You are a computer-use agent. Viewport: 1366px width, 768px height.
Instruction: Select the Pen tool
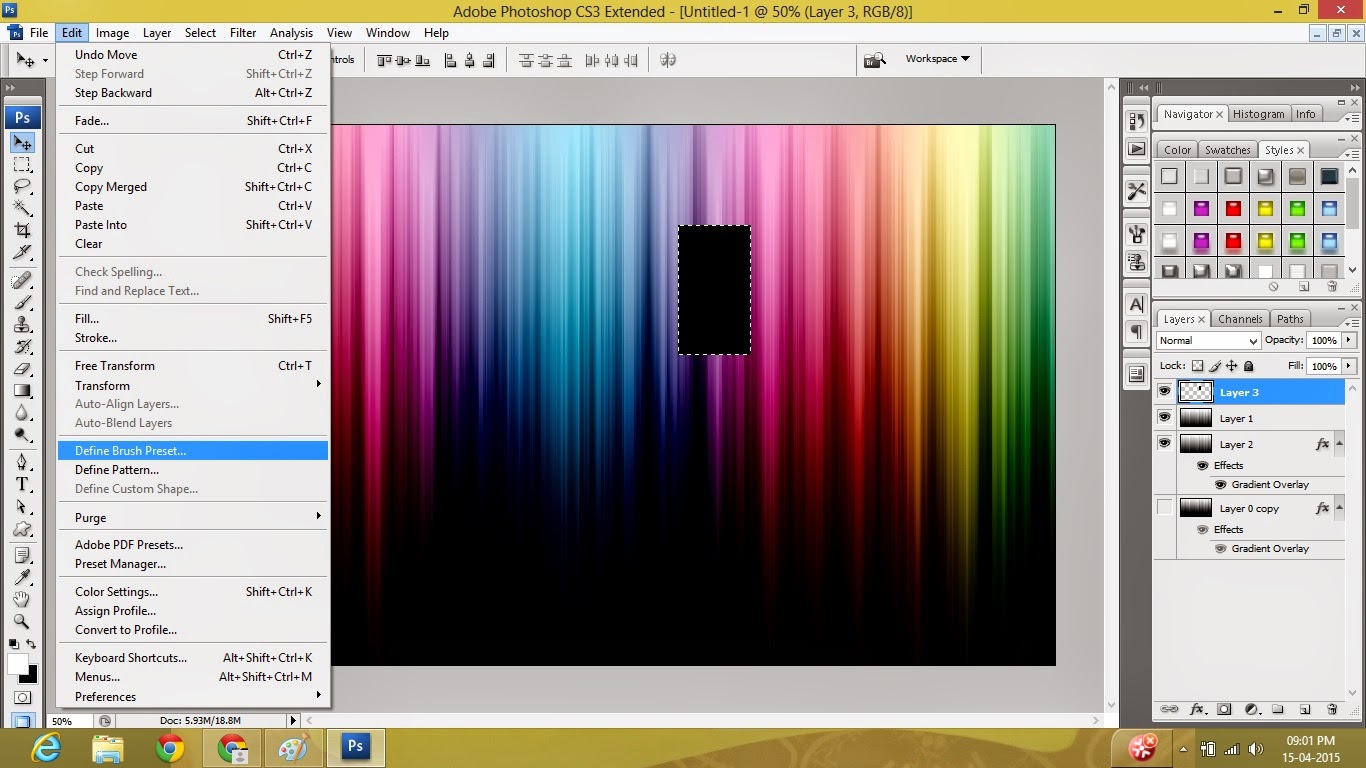[24, 464]
